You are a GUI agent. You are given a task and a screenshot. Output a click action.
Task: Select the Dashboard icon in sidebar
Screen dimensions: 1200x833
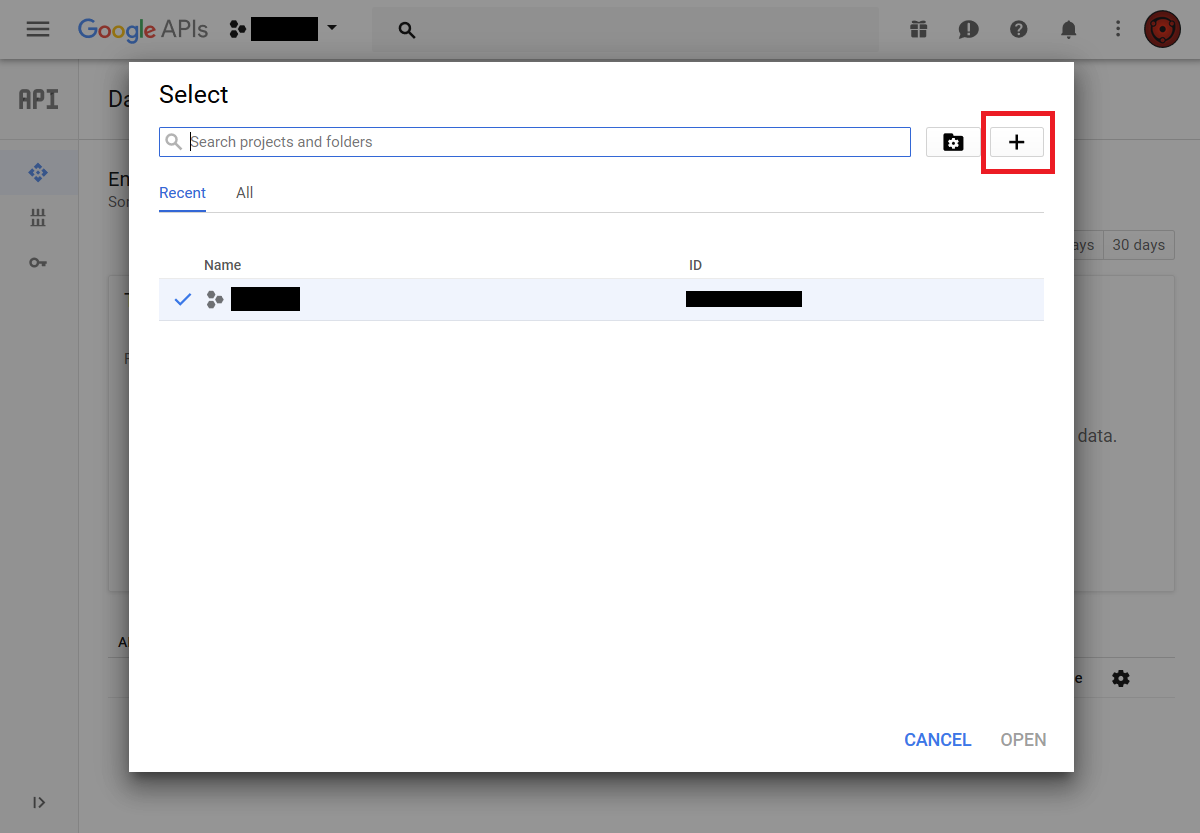coord(38,173)
